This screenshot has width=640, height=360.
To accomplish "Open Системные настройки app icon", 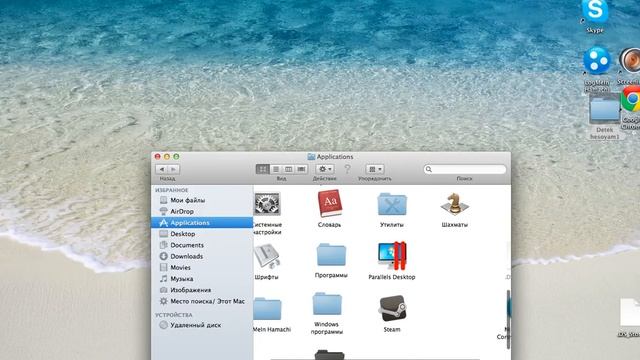I will click(x=267, y=204).
